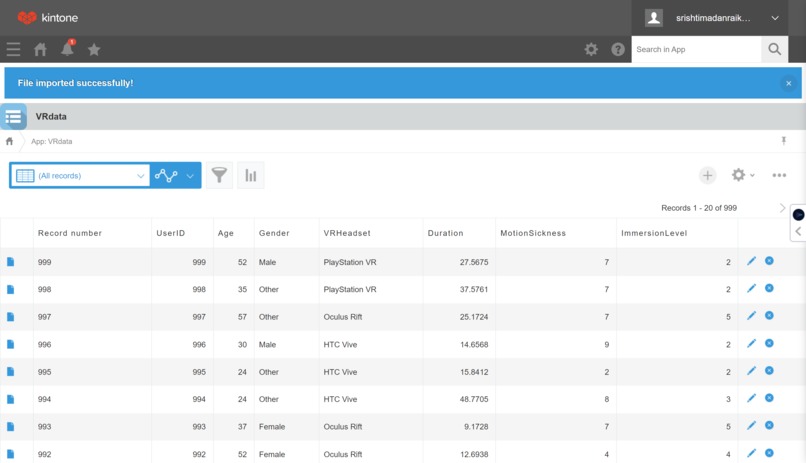Open the more options ellipsis

(779, 175)
